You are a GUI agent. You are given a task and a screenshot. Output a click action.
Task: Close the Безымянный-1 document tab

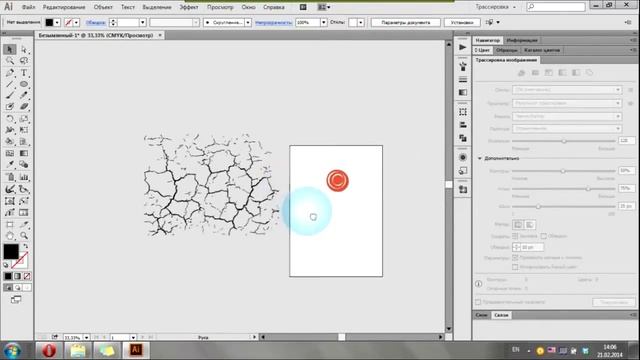point(160,35)
